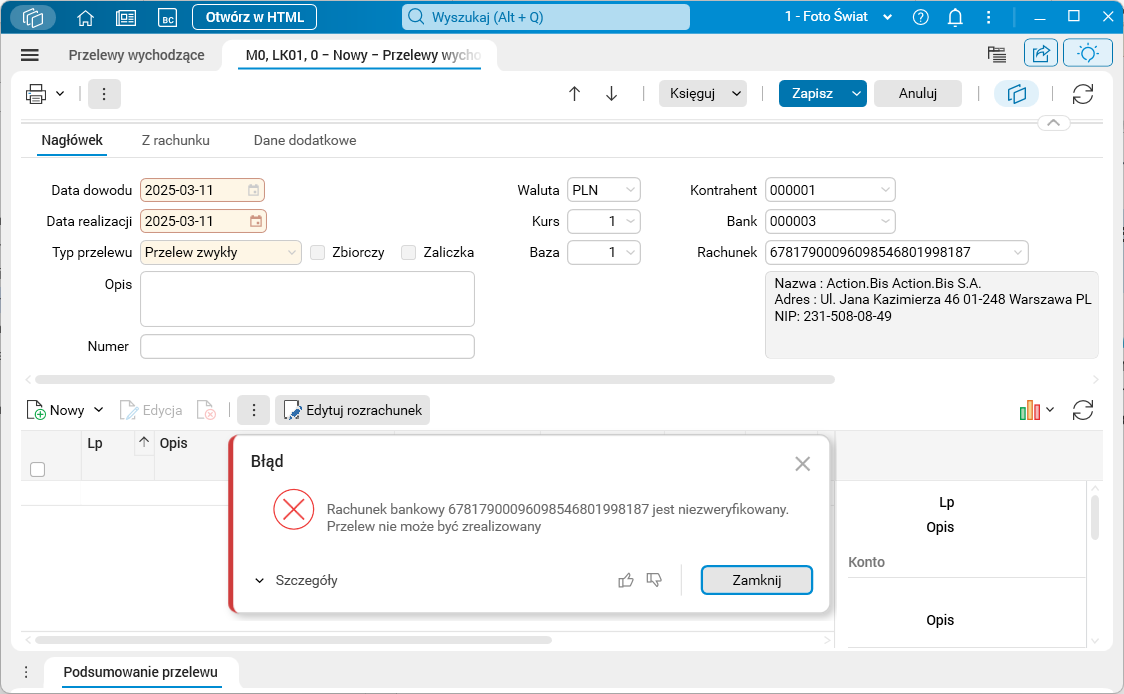Click the printer icon
The height and width of the screenshot is (694, 1124).
pyautogui.click(x=36, y=94)
